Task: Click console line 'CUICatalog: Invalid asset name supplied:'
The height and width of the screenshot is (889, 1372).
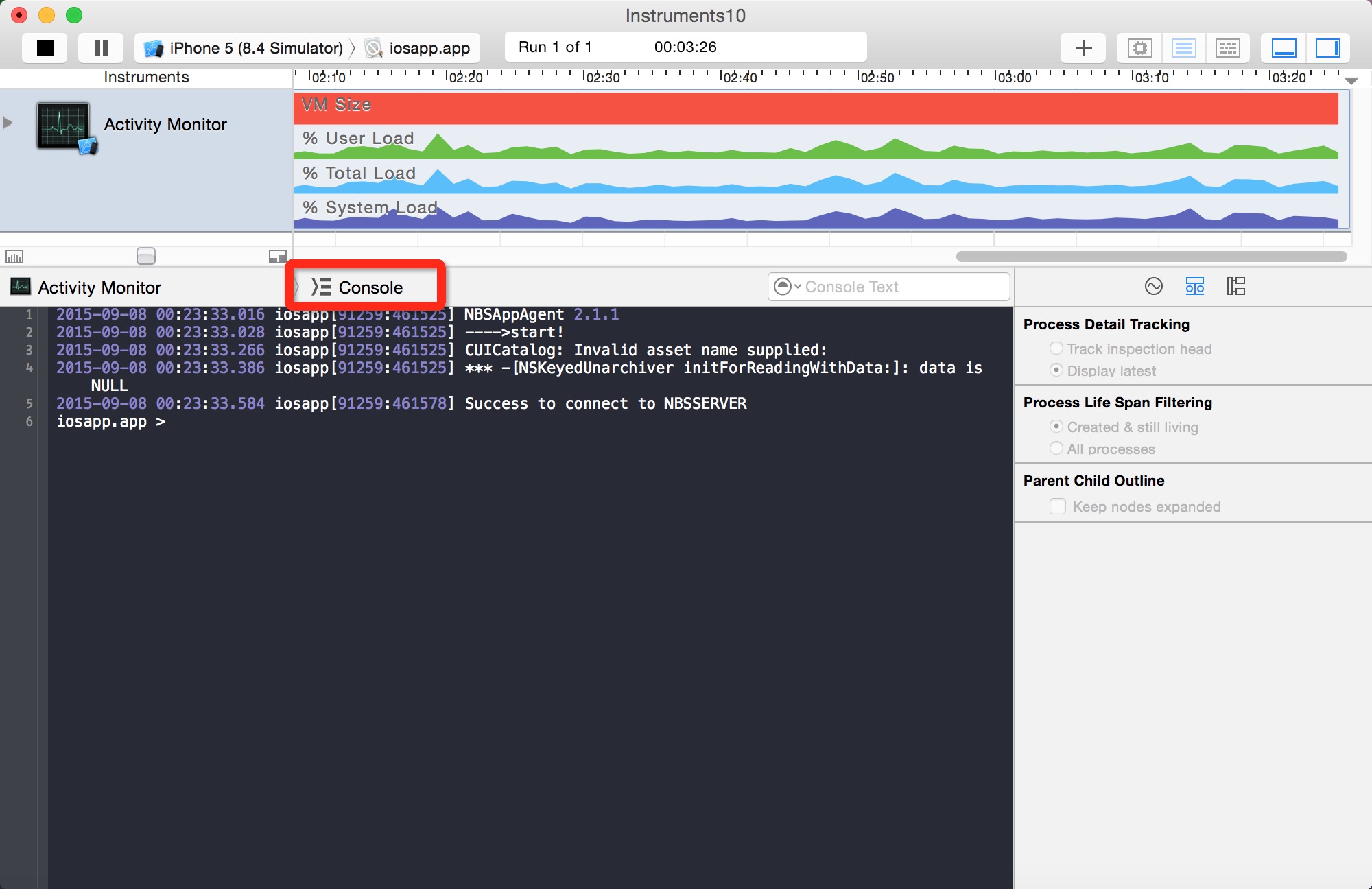Action: click(x=646, y=350)
